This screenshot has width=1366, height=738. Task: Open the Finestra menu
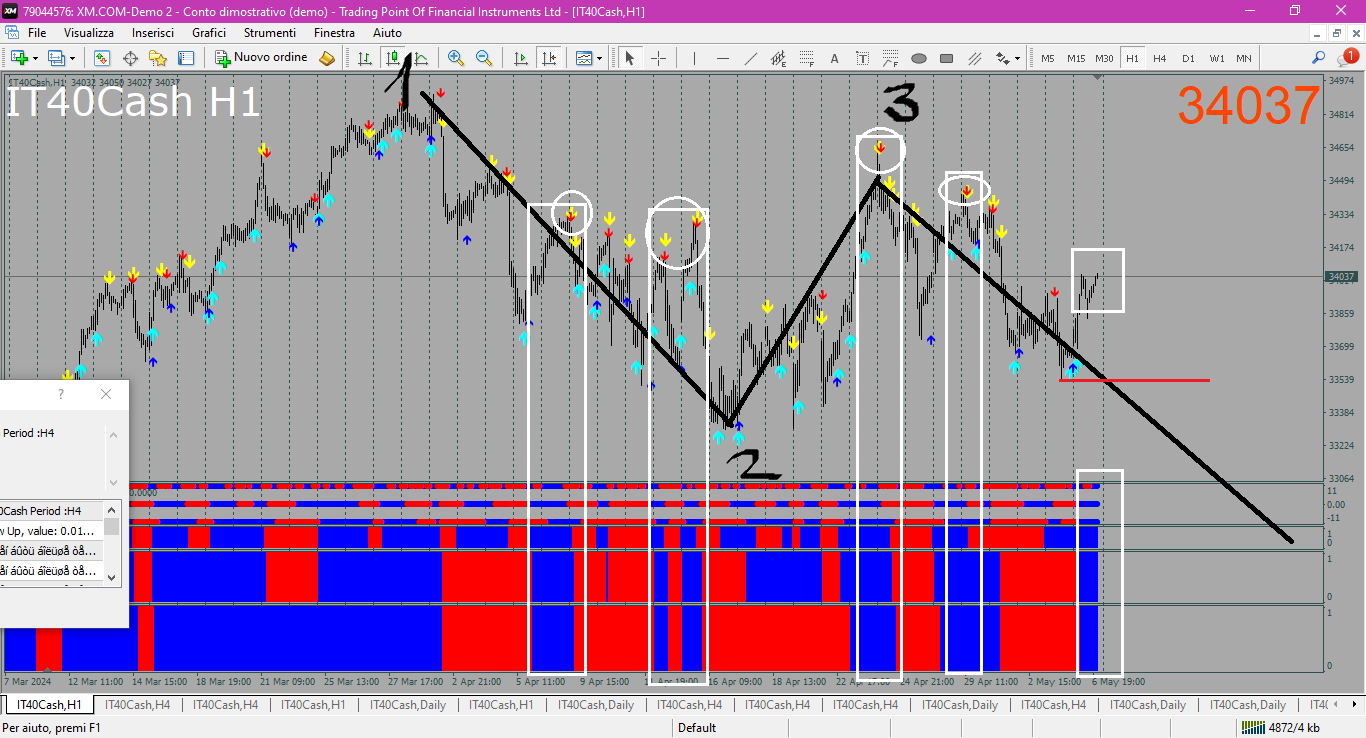coord(334,33)
